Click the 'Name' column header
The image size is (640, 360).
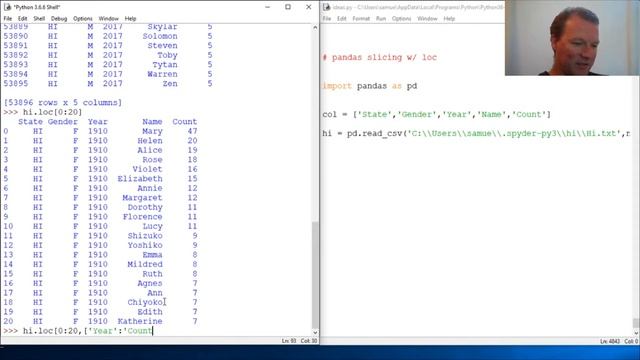pos(152,122)
